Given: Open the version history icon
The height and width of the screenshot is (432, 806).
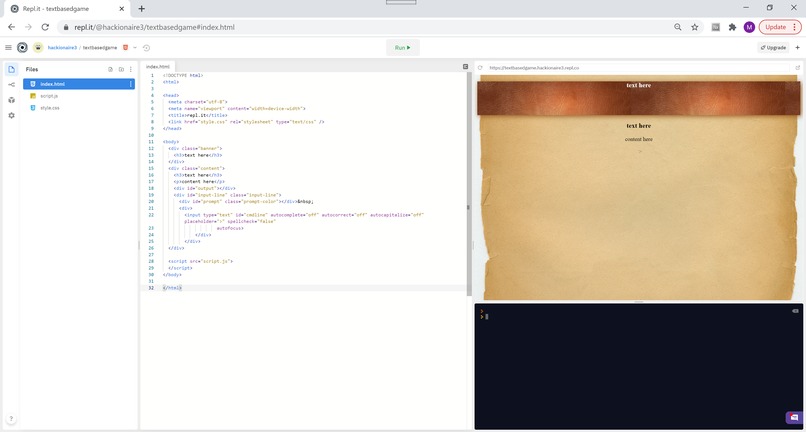Looking at the screenshot, I should tap(146, 48).
